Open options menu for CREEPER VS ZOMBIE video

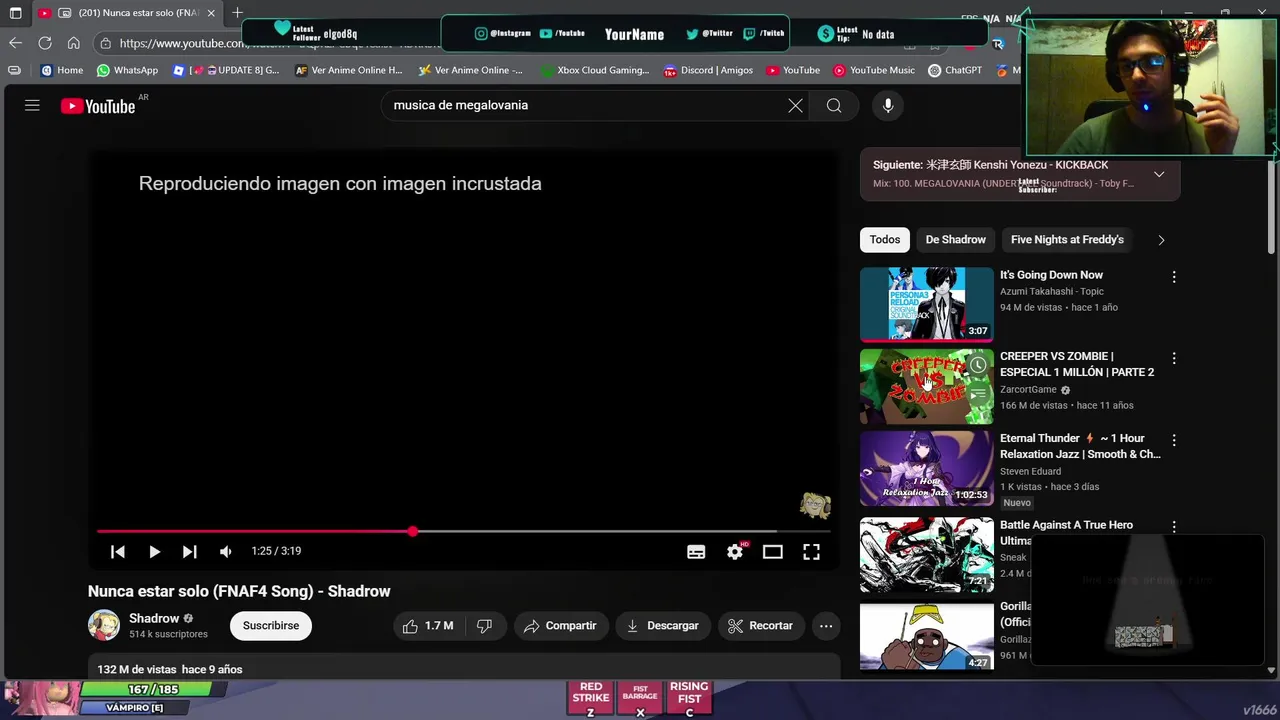1174,358
